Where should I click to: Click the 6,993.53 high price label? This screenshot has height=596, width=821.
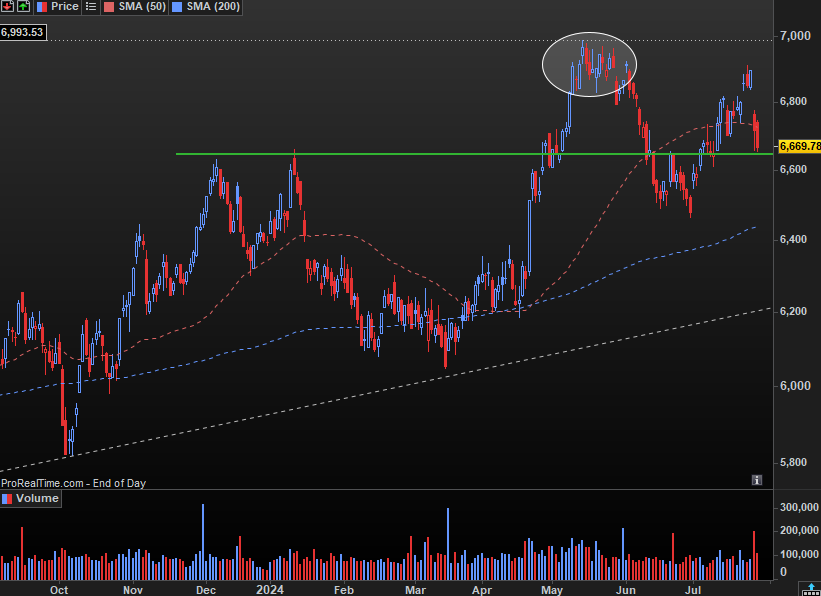(x=22, y=32)
